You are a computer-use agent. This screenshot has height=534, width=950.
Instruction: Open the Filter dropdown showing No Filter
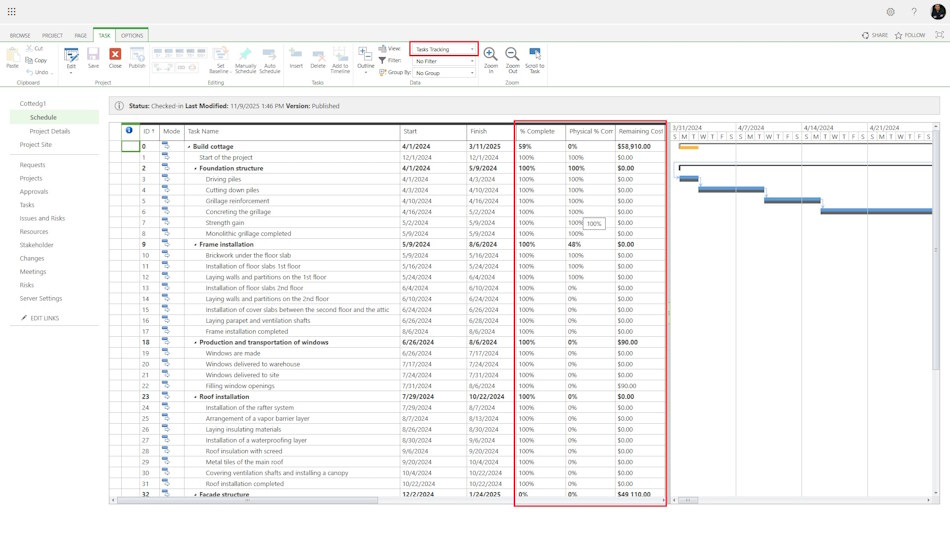(444, 61)
